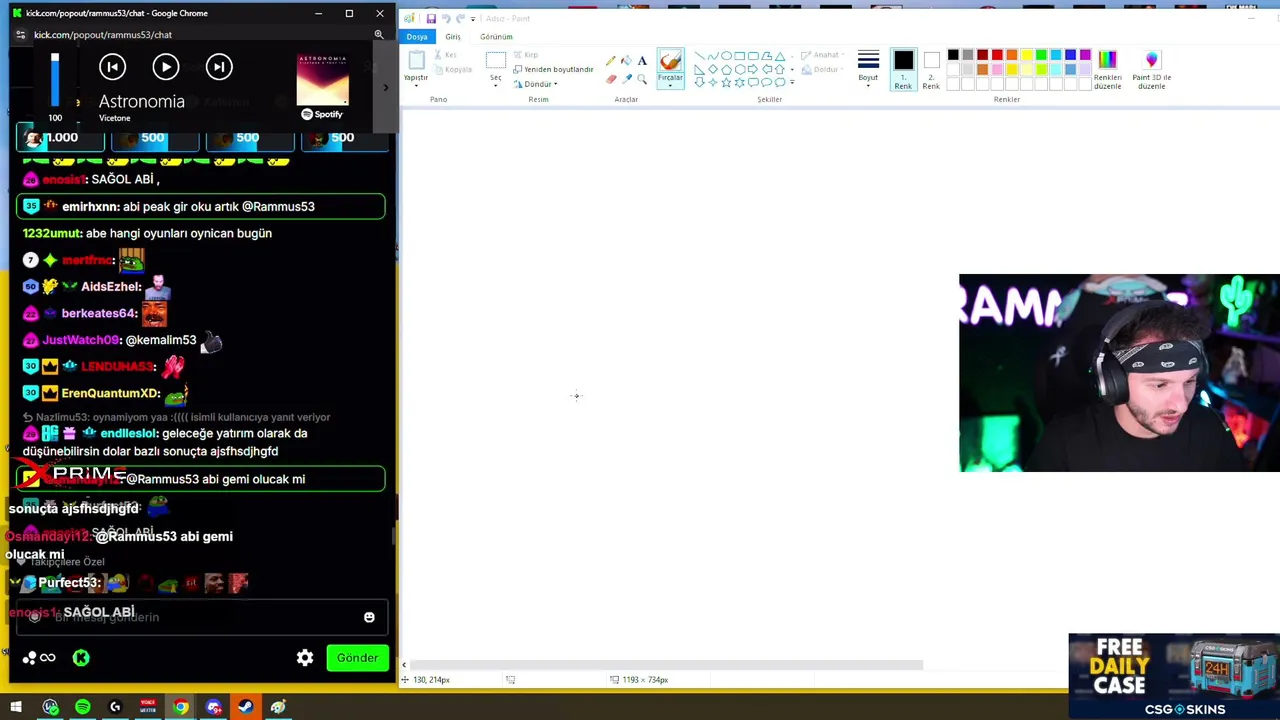1280x720 pixels.
Task: Play the Astronomia track
Action: 165,67
